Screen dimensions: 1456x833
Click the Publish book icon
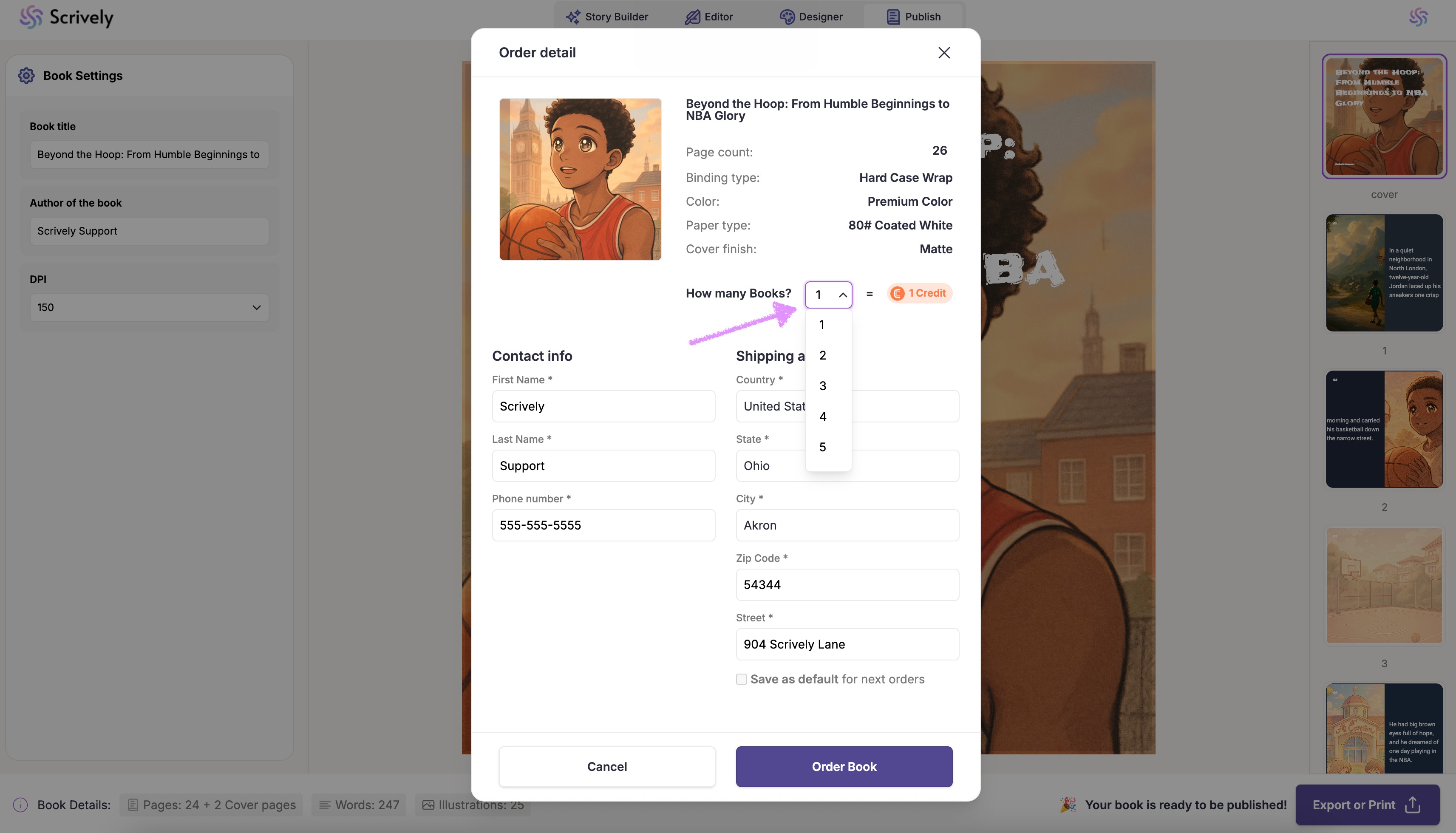(893, 17)
